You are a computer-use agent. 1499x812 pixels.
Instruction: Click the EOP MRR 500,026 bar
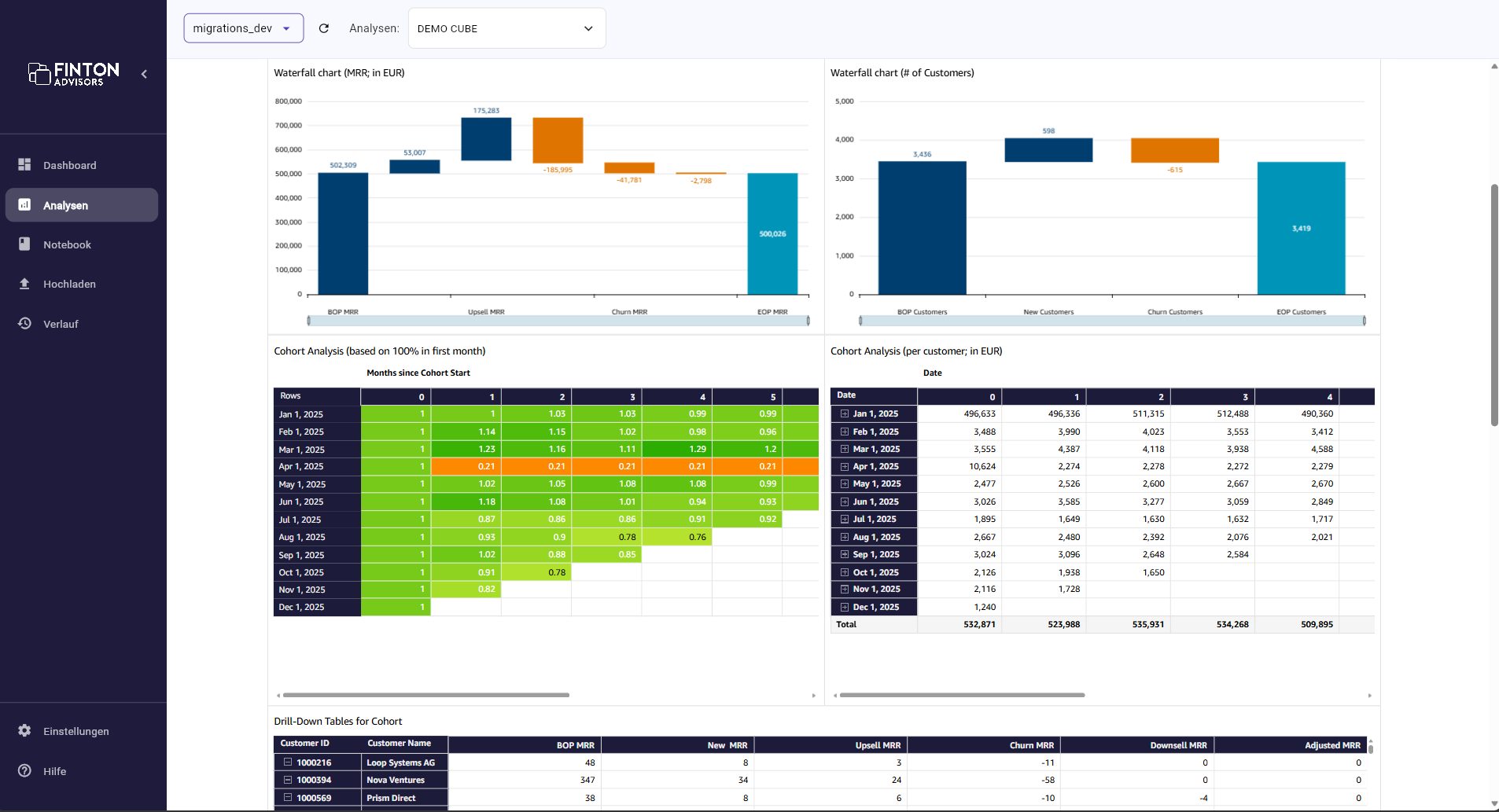click(x=772, y=234)
